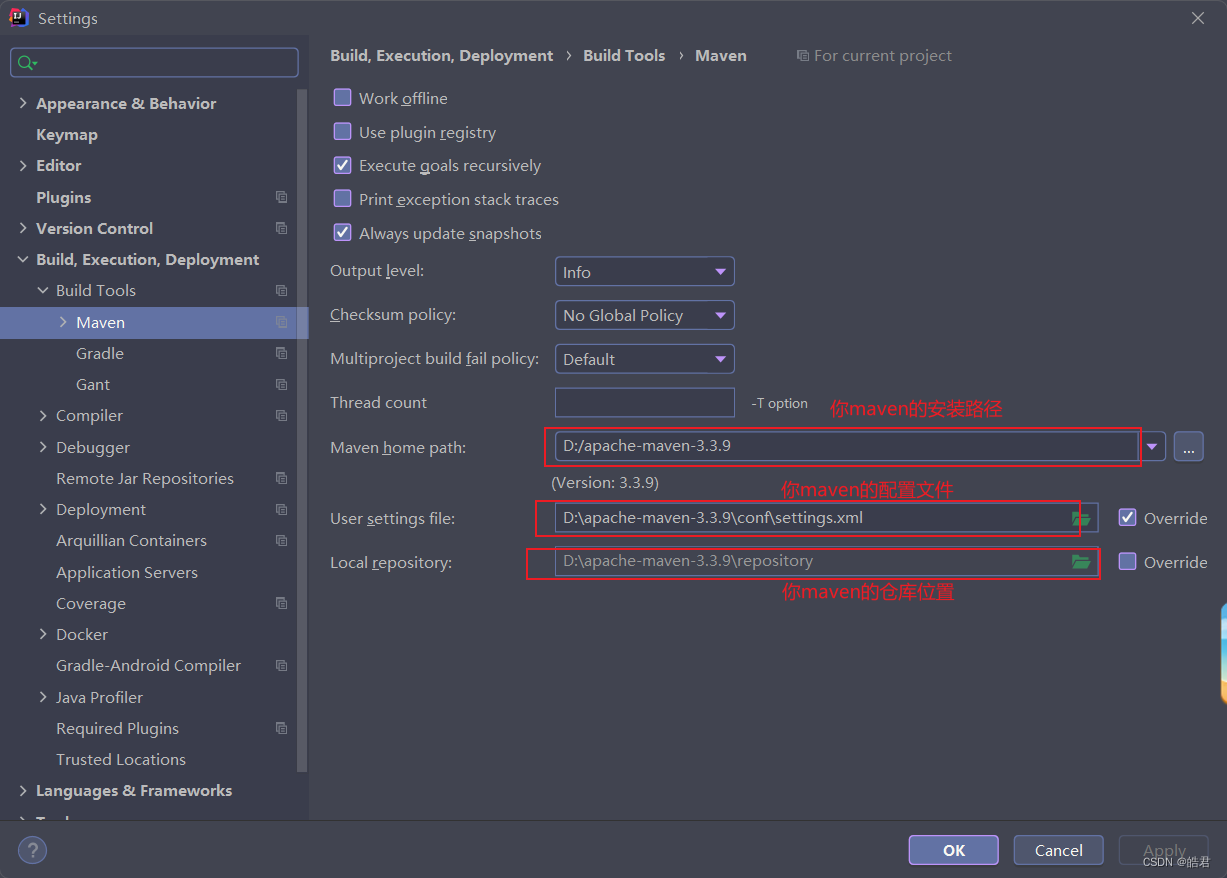Click the settings tree vertical scrollbar
The image size is (1227, 878).
click(303, 430)
